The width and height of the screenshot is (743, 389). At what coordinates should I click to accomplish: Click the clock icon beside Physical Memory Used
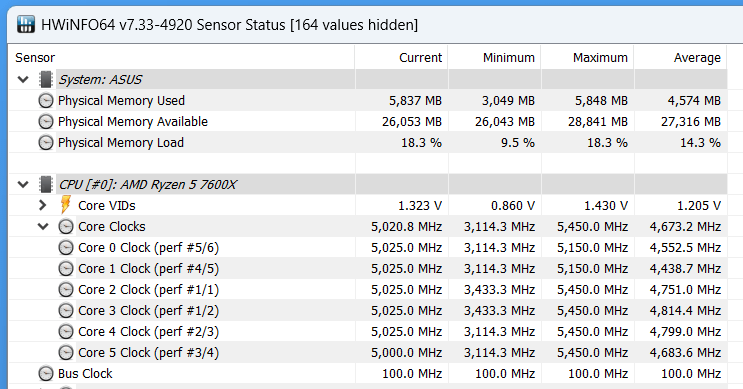click(46, 100)
